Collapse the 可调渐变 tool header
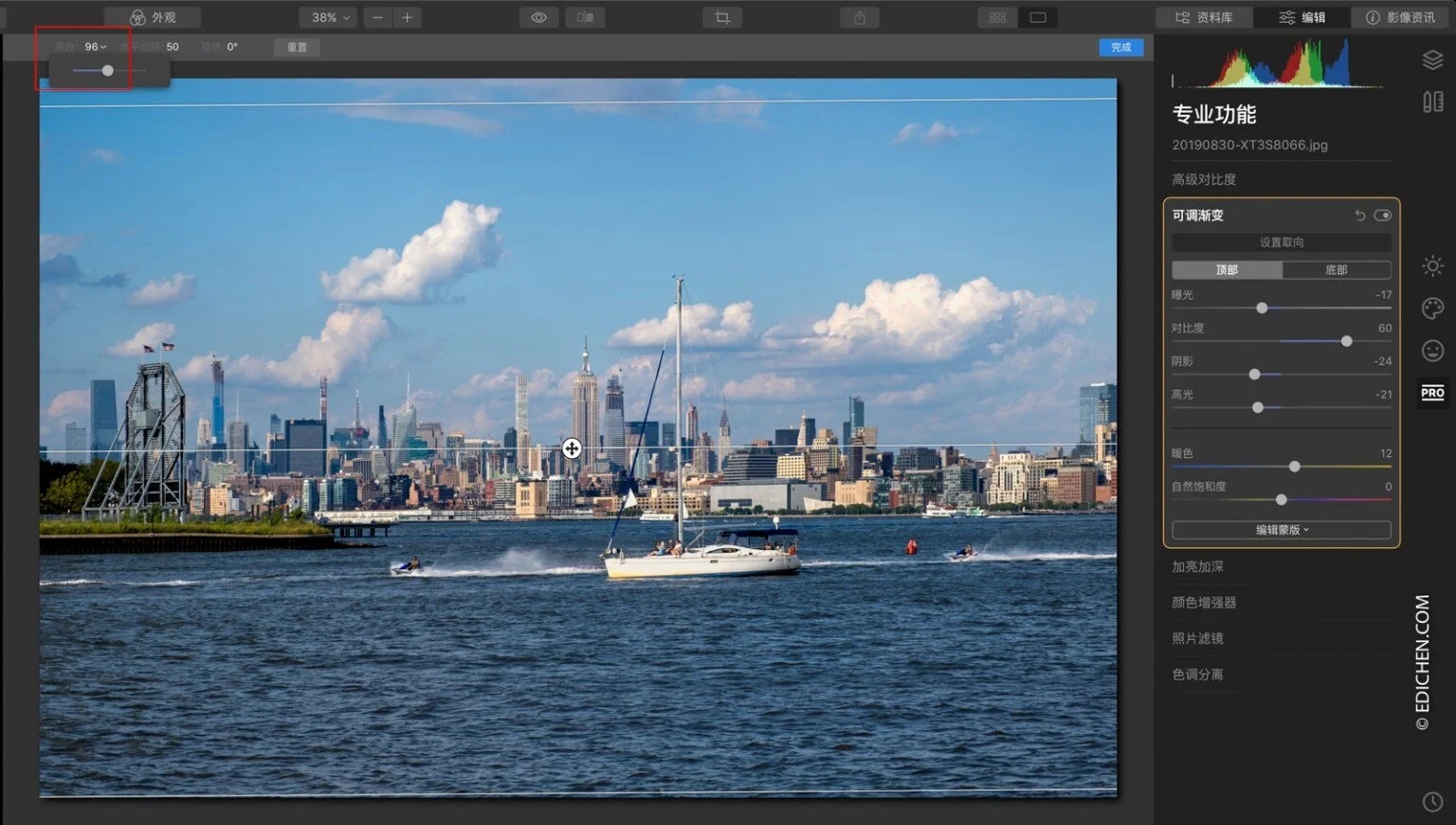 coord(1198,215)
